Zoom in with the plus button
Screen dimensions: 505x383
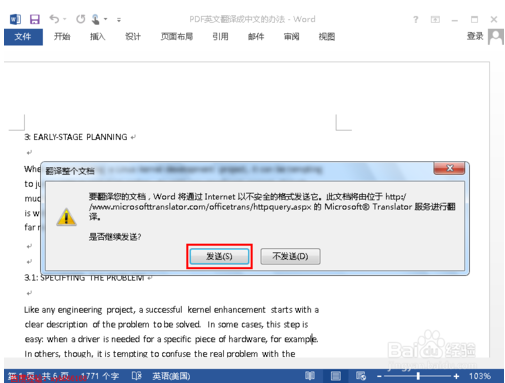pyautogui.click(x=456, y=376)
